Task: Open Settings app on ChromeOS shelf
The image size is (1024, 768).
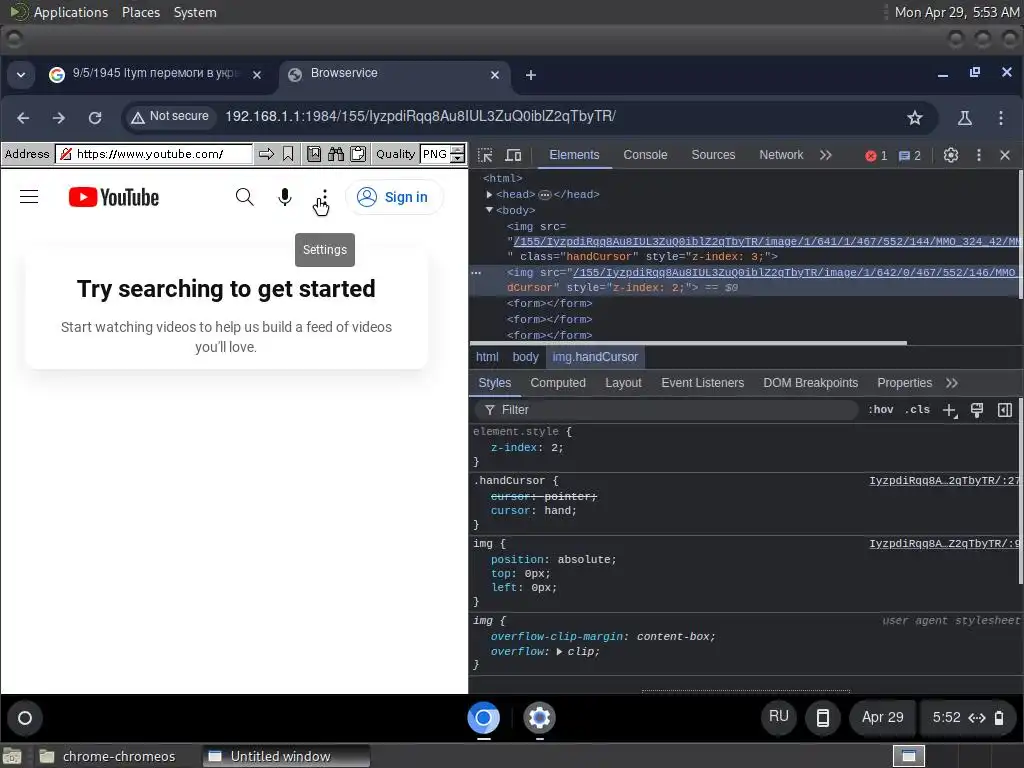Action: [x=539, y=718]
